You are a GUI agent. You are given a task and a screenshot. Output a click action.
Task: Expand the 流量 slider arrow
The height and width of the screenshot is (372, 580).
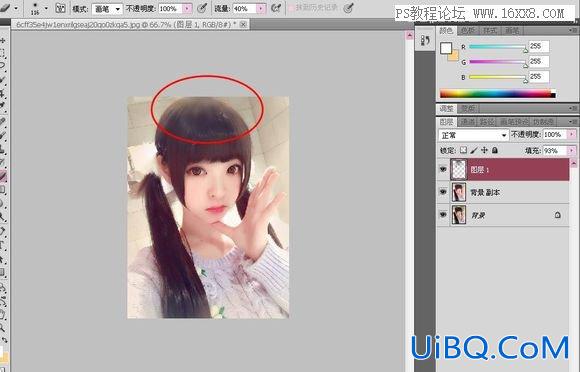coord(261,8)
